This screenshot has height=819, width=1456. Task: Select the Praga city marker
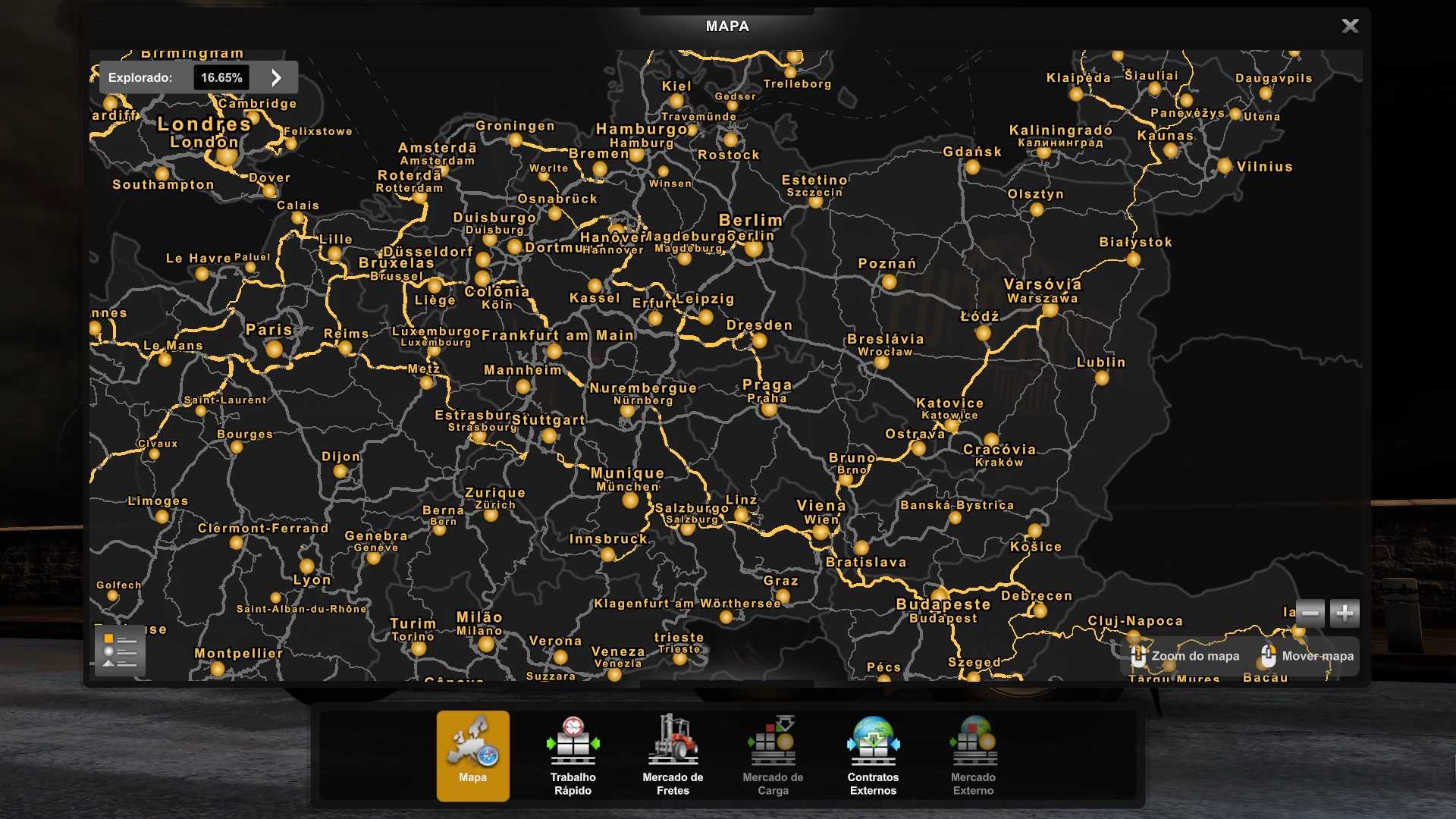pos(769,409)
